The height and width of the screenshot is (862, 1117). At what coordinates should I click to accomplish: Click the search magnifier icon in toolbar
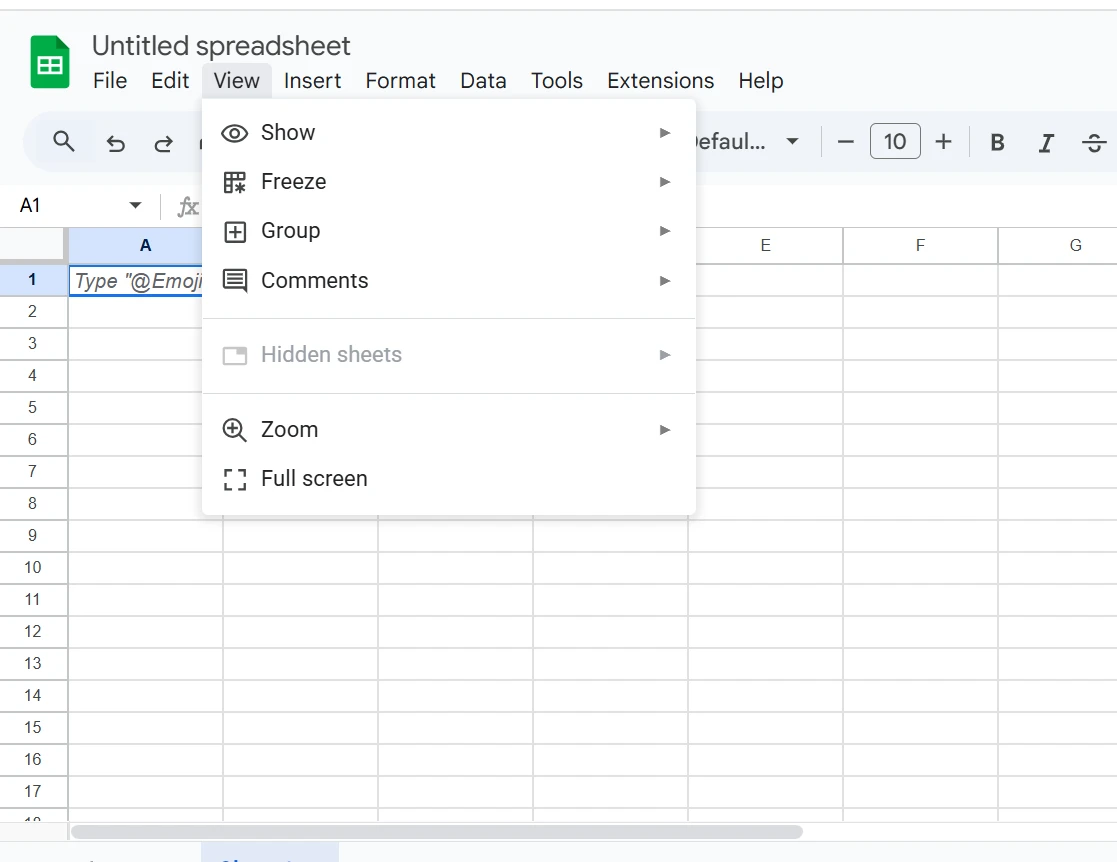tap(64, 142)
